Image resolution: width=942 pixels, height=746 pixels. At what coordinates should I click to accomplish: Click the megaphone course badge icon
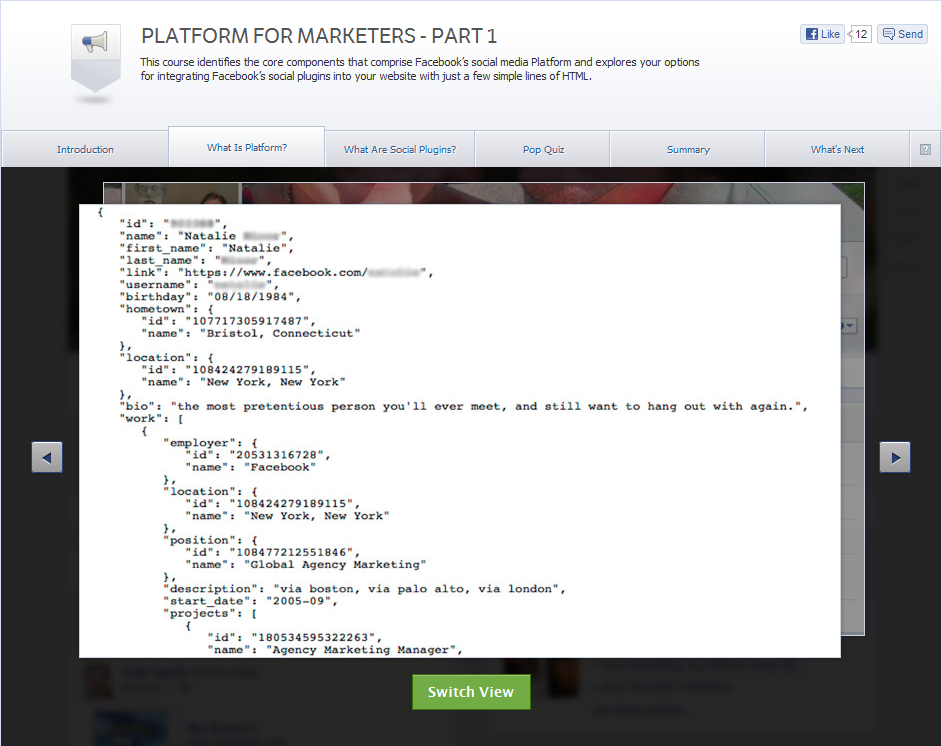(x=96, y=59)
